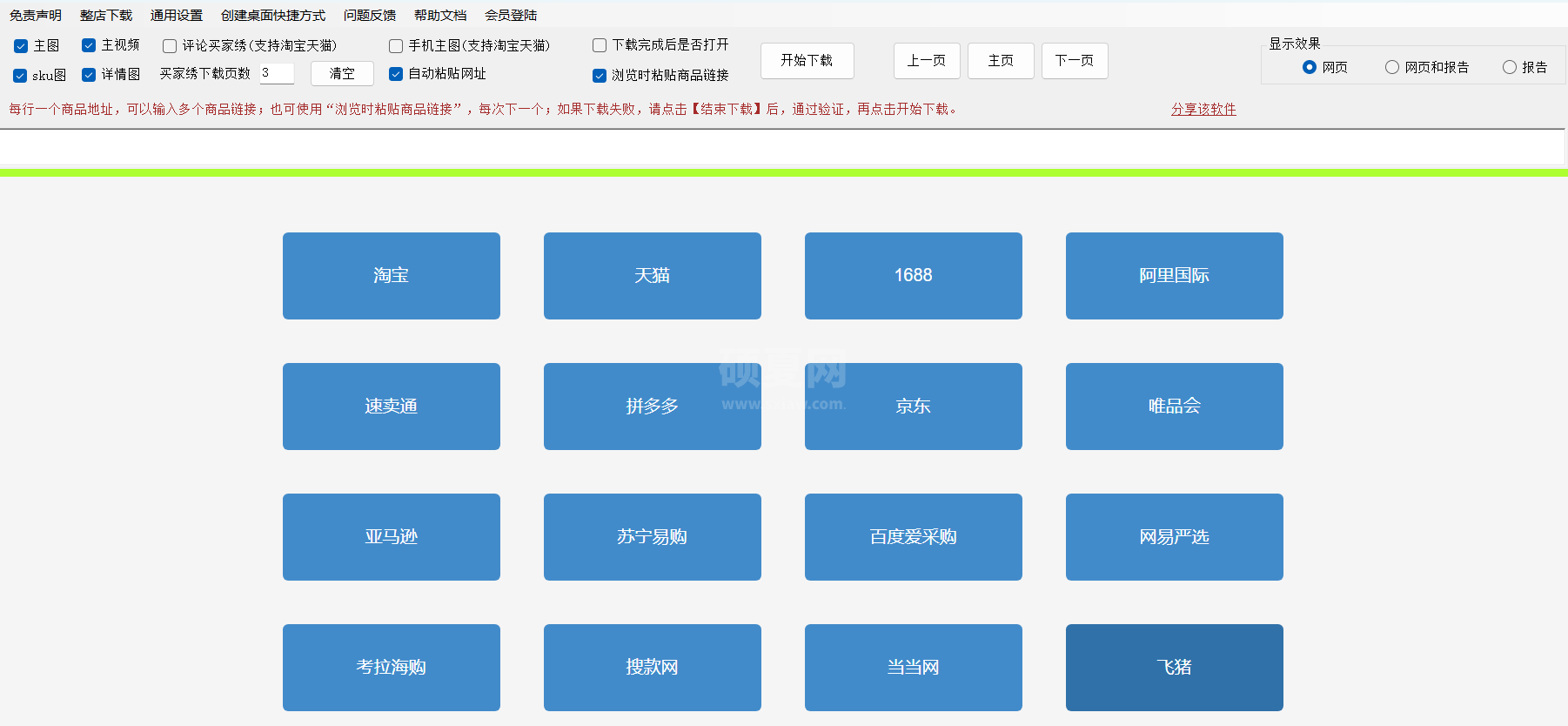The height and width of the screenshot is (726, 1568).
Task: Uncheck the 主图 checkbox
Action: 21,46
